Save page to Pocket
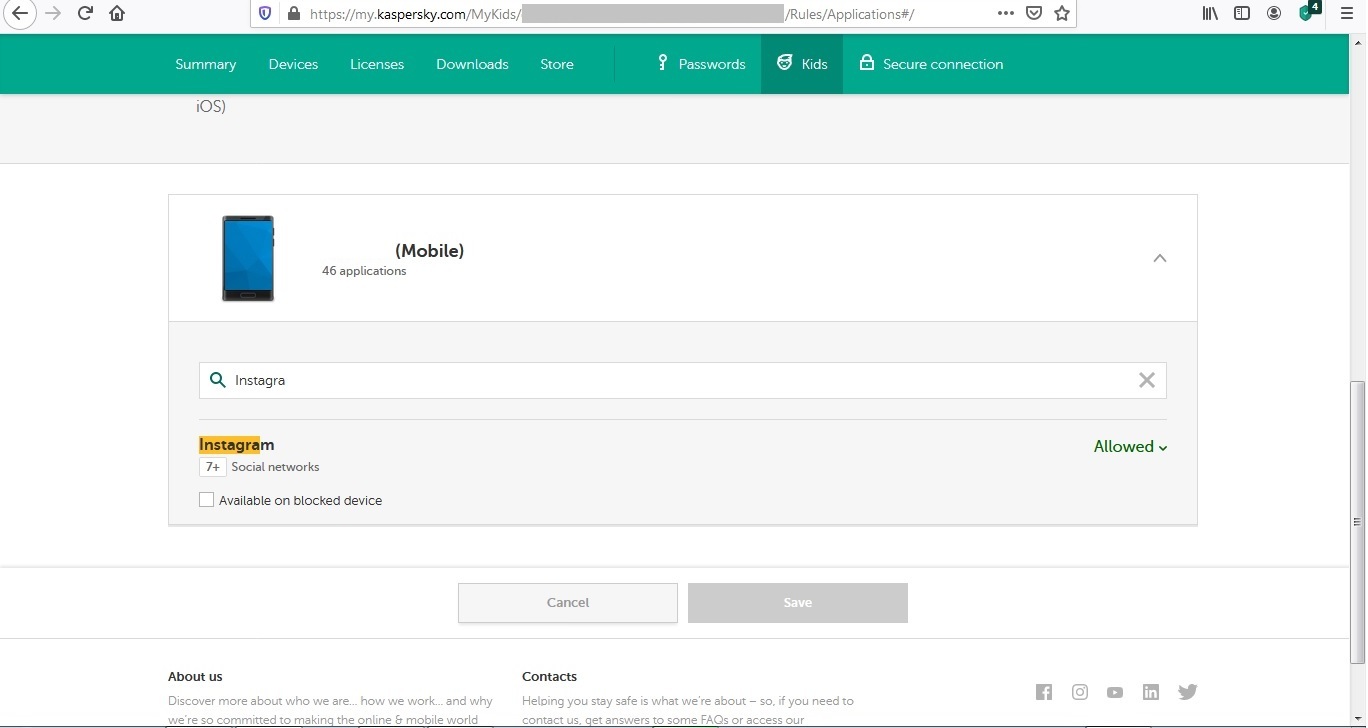This screenshot has height=728, width=1368. [x=1034, y=14]
